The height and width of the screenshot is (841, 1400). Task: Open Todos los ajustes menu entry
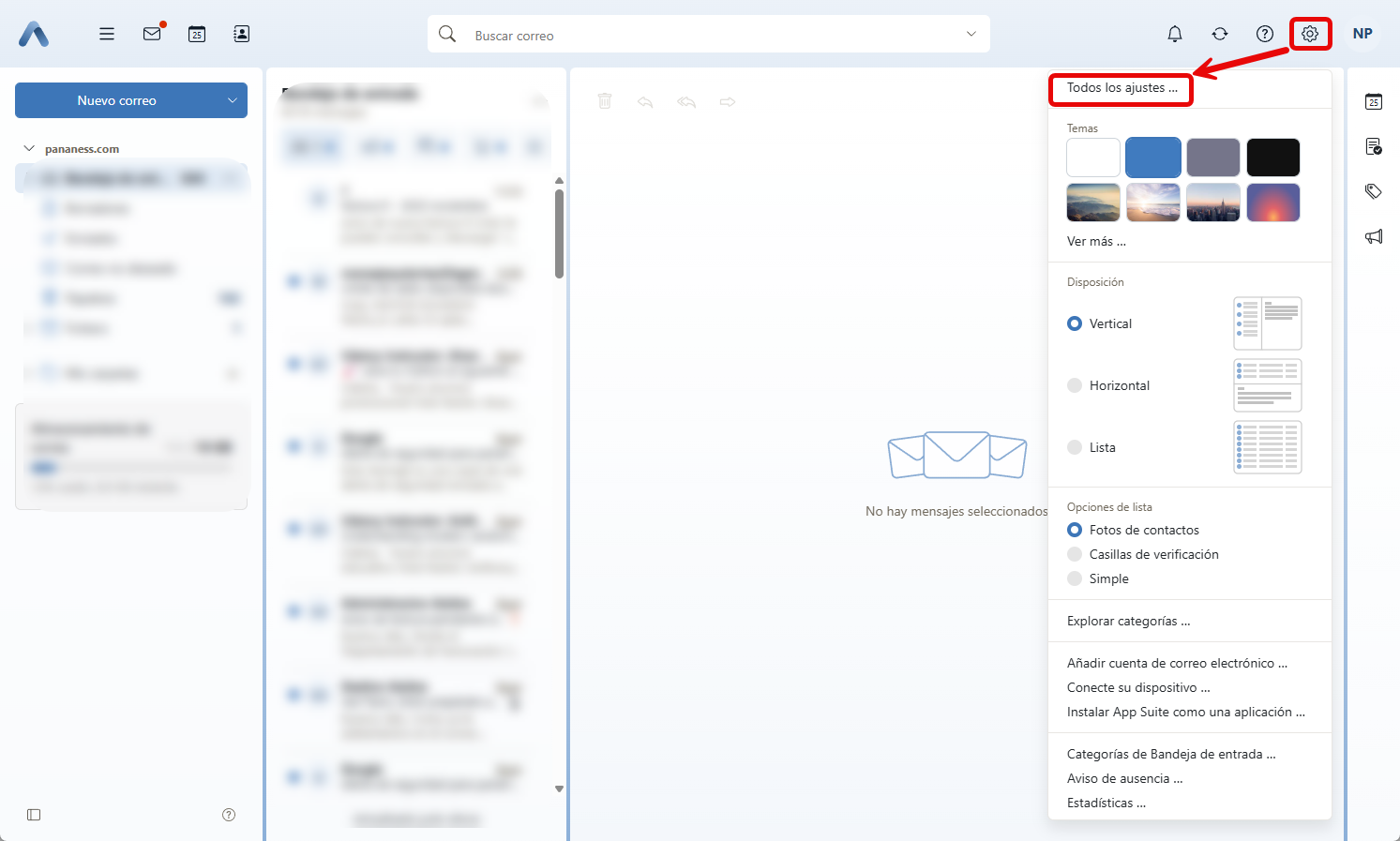coord(1122,88)
